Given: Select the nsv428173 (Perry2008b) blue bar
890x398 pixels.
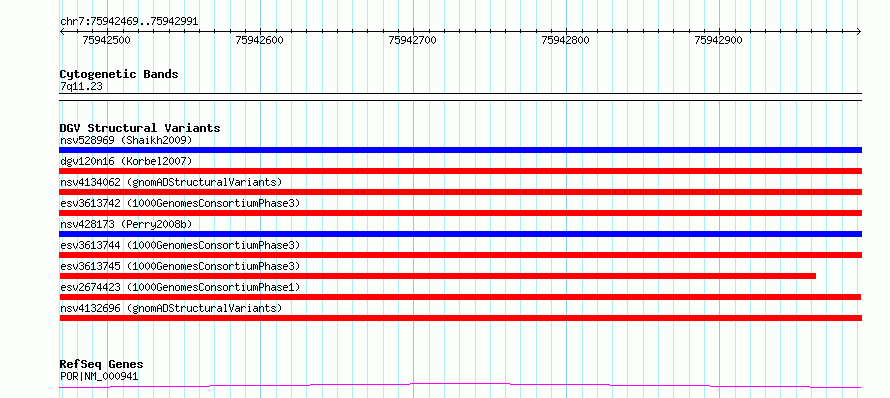Looking at the screenshot, I should (x=460, y=234).
